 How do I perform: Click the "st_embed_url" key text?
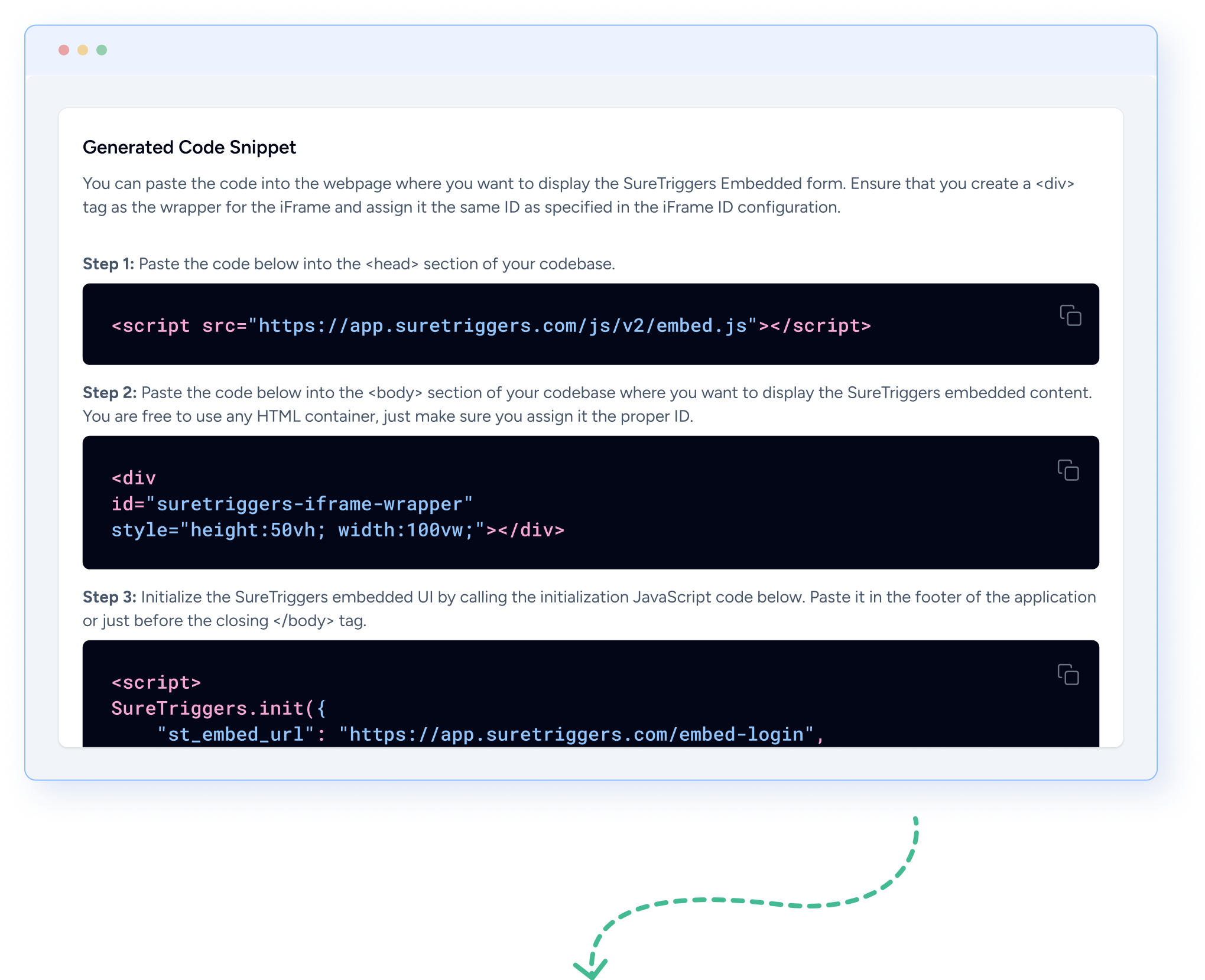point(235,734)
